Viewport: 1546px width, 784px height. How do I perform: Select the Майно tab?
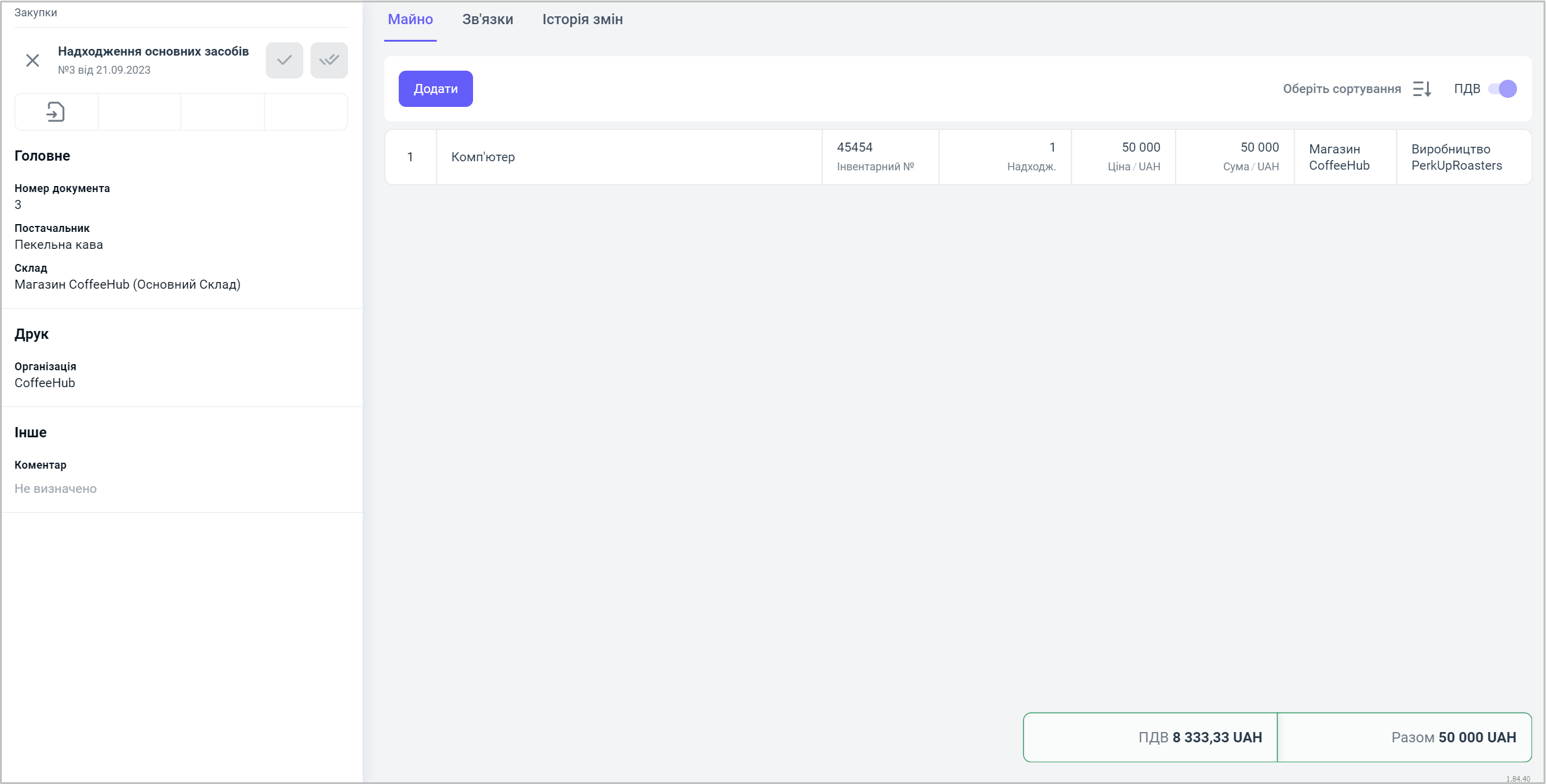(410, 19)
